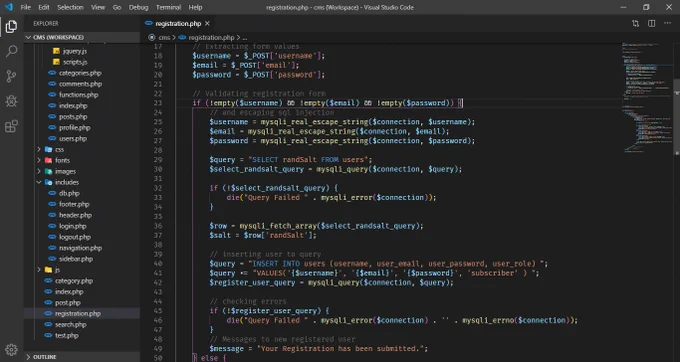
Task: Open the Explorer view in activity bar
Action: click(x=11, y=26)
